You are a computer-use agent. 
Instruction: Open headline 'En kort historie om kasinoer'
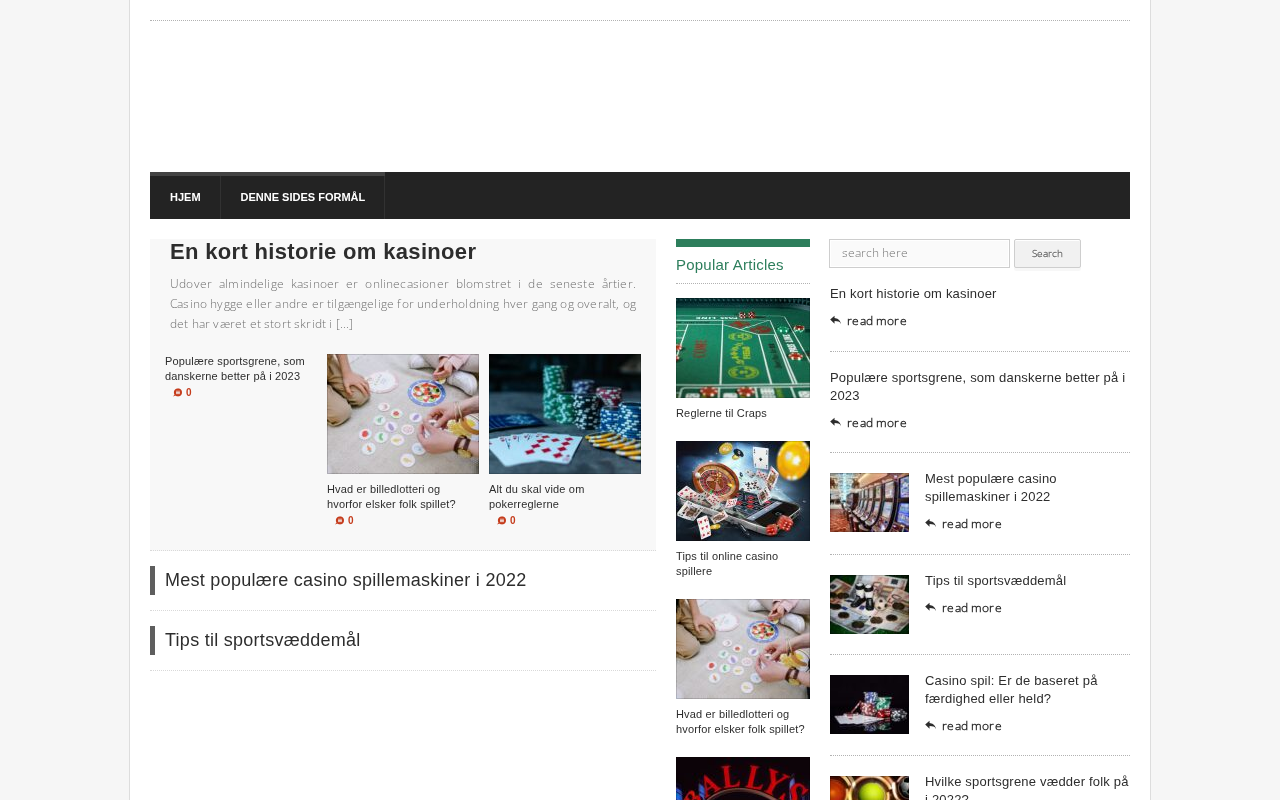click(x=323, y=252)
